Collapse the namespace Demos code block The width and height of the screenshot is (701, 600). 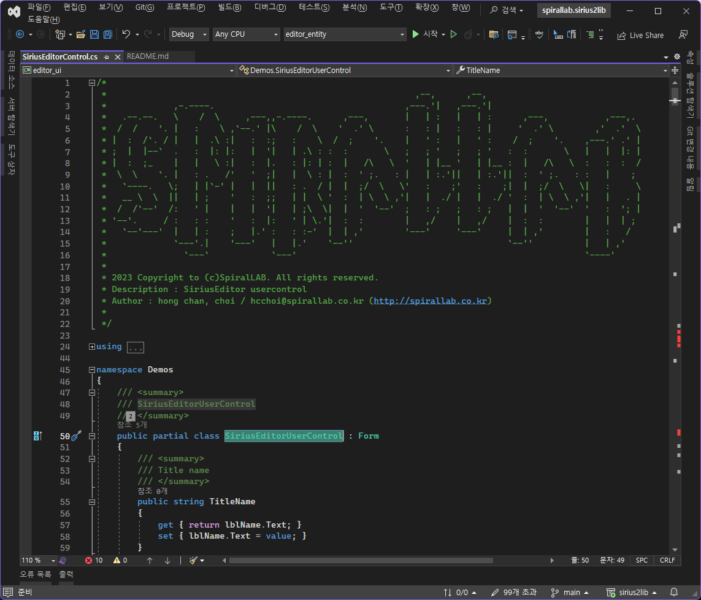pyautogui.click(x=92, y=369)
